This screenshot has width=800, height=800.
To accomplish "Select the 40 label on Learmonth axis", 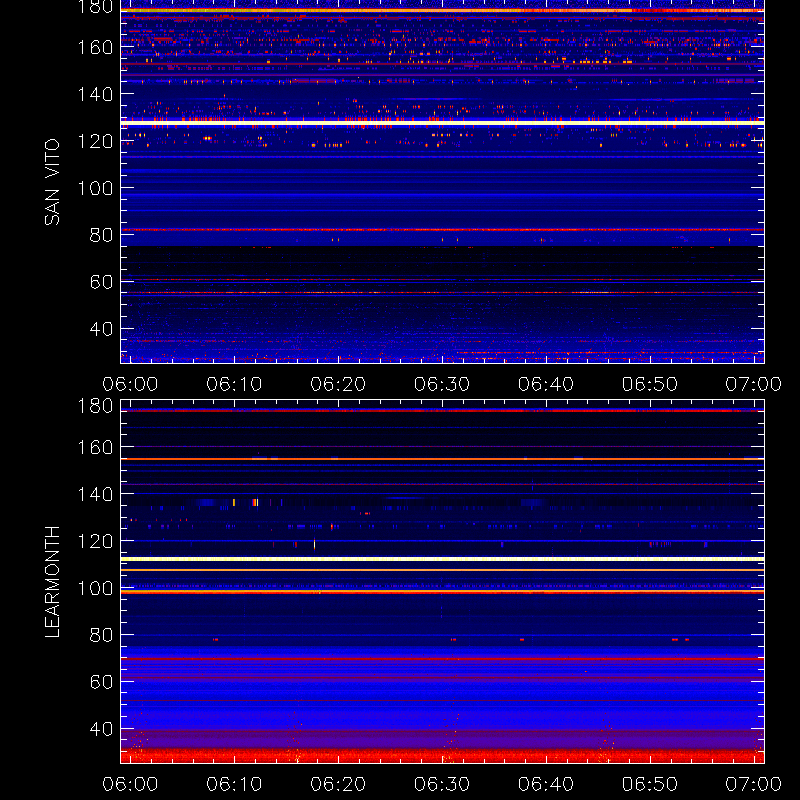I will click(x=101, y=729).
